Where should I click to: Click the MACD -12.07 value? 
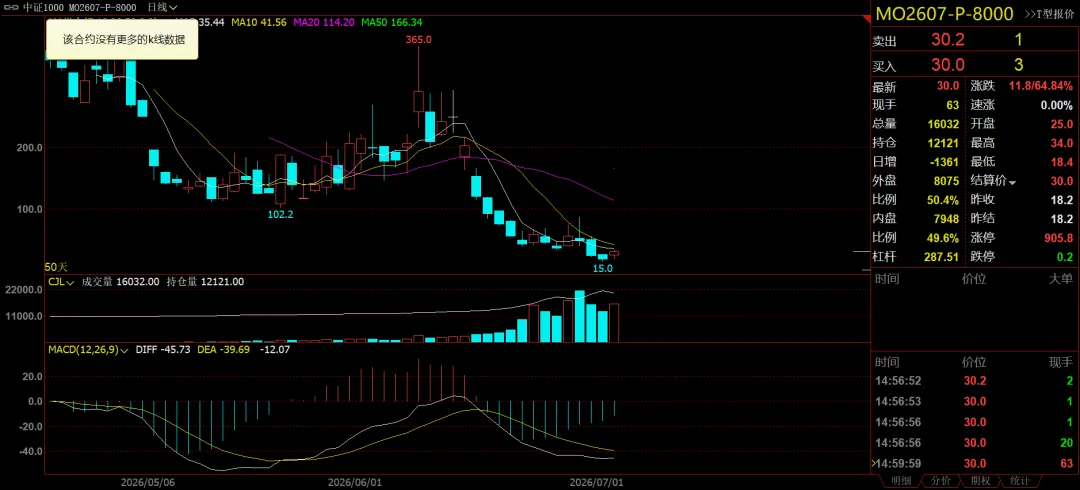point(275,349)
